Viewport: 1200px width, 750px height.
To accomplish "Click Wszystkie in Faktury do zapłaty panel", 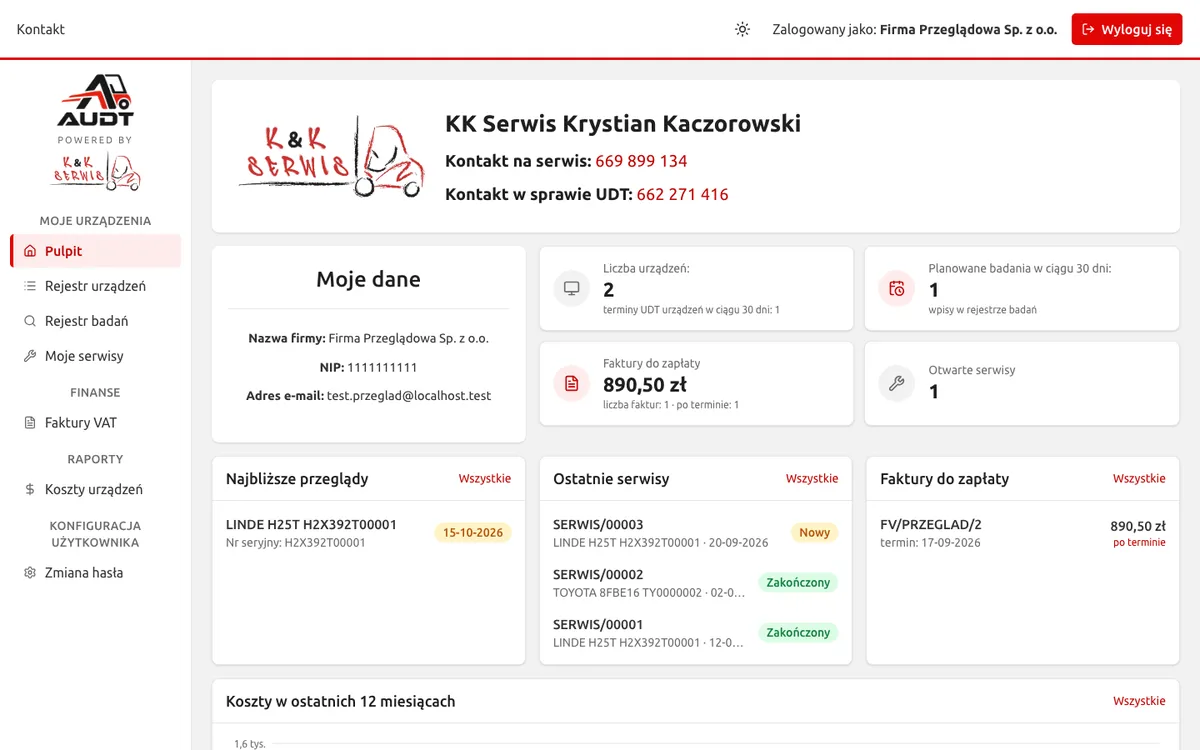I will tap(1139, 478).
